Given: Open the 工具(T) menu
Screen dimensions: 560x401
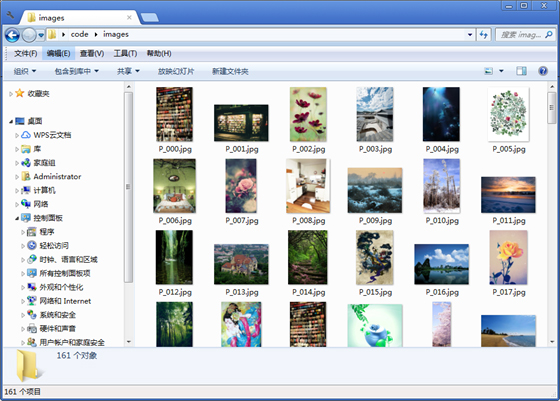Looking at the screenshot, I should tap(125, 54).
